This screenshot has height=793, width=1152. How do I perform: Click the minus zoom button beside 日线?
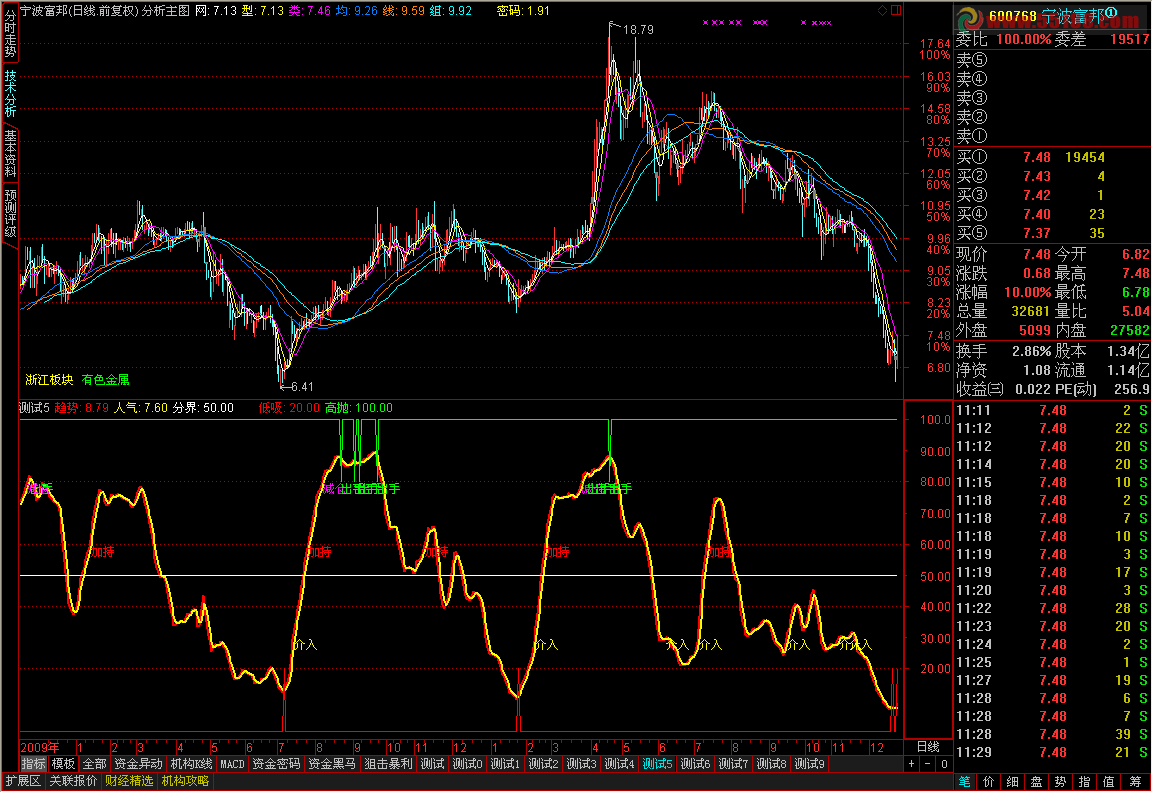pos(925,764)
